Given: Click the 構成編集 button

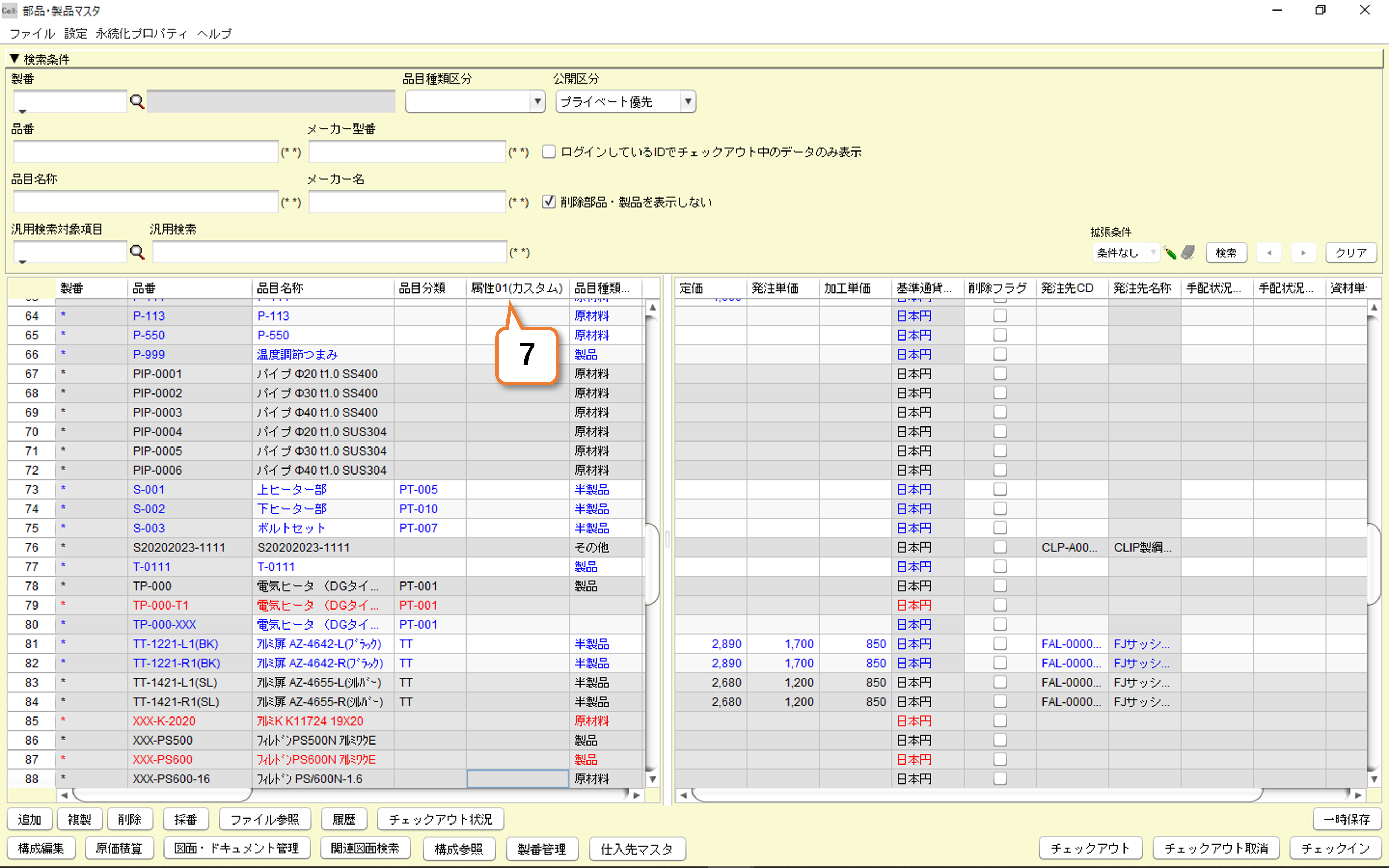Looking at the screenshot, I should coord(41,848).
